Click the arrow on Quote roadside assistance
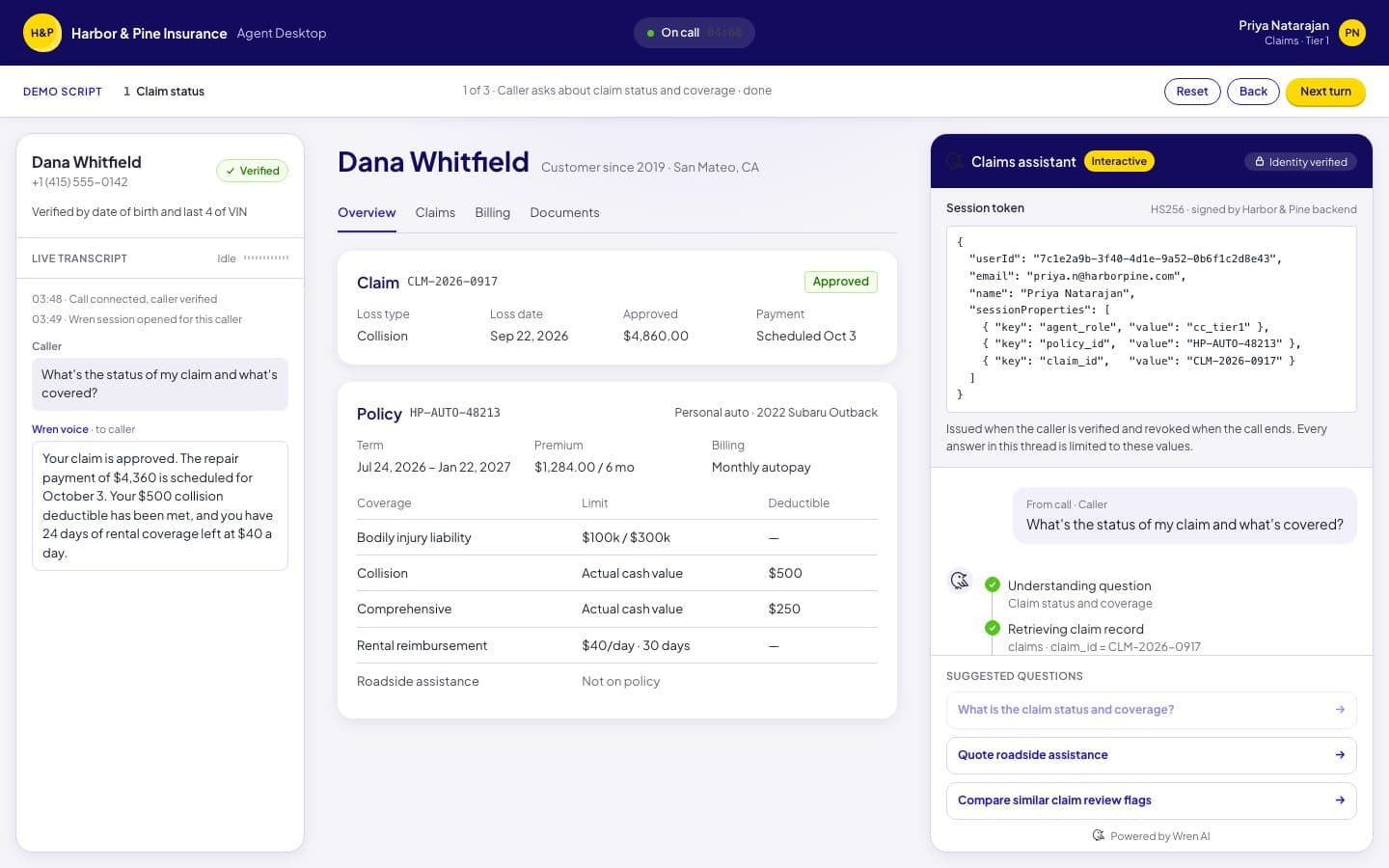The image size is (1389, 868). [1340, 755]
